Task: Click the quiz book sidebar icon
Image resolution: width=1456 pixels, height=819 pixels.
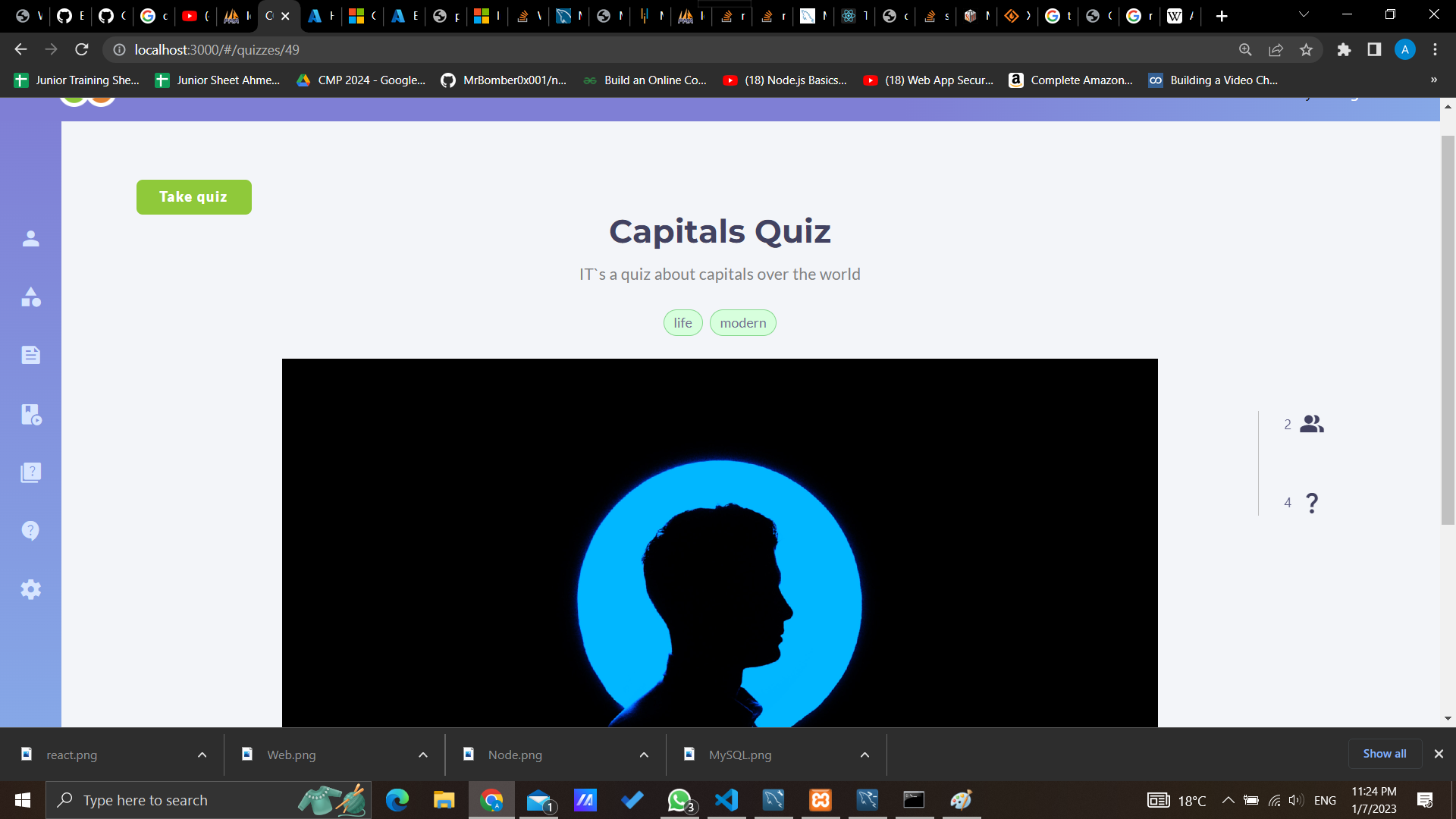Action: coord(30,414)
